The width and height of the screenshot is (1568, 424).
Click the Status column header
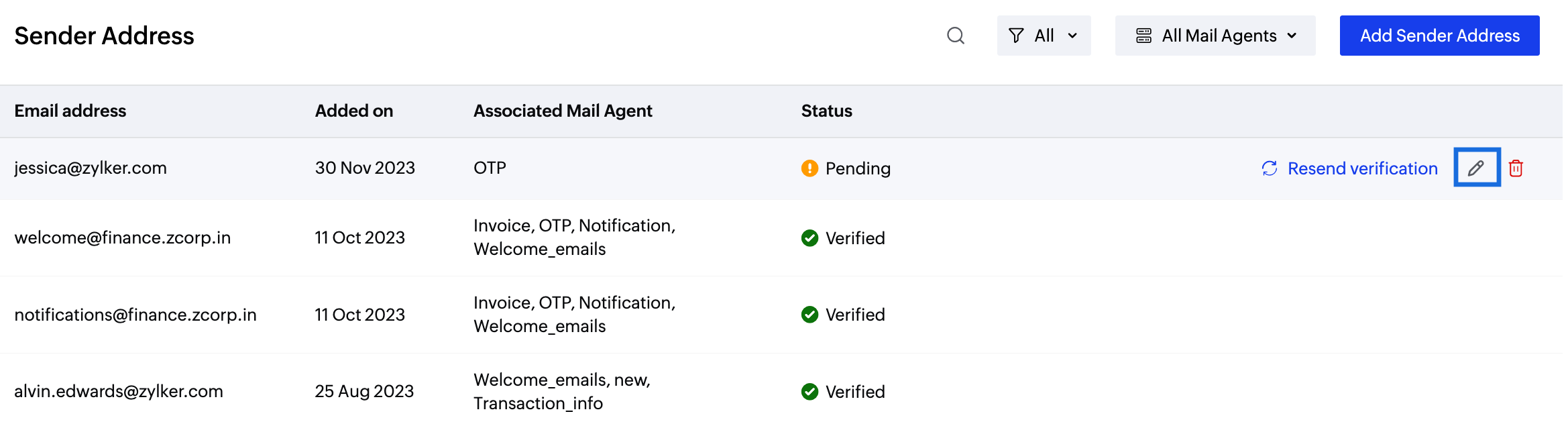click(x=826, y=111)
